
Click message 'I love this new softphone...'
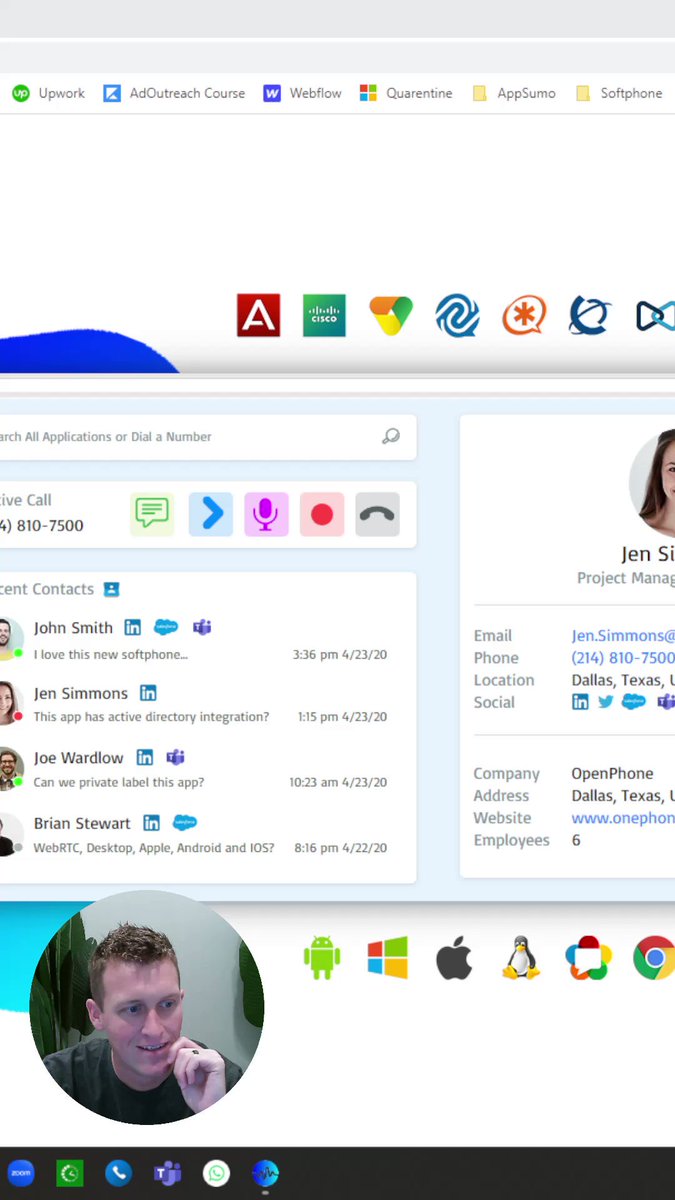[x=111, y=655]
